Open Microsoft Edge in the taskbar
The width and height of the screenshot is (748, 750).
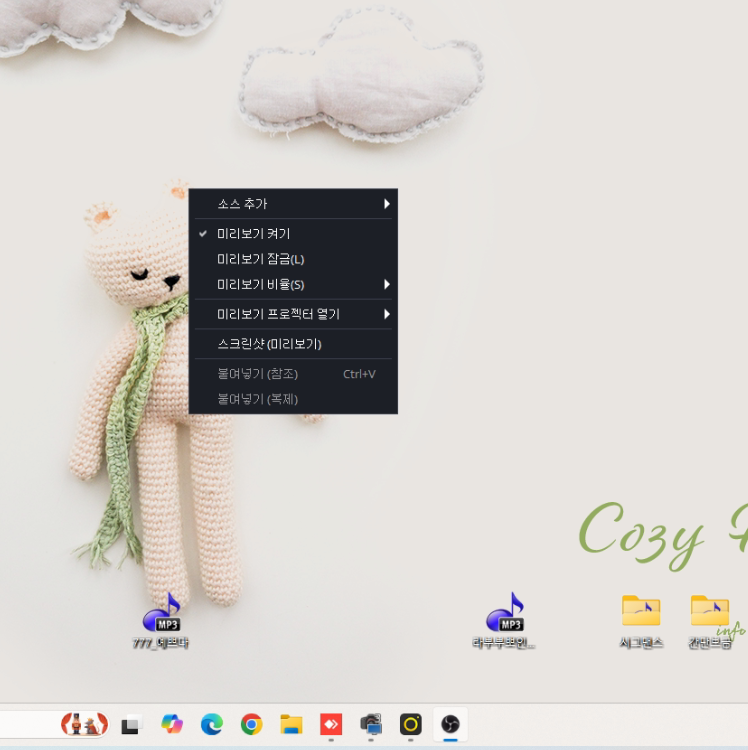click(211, 724)
